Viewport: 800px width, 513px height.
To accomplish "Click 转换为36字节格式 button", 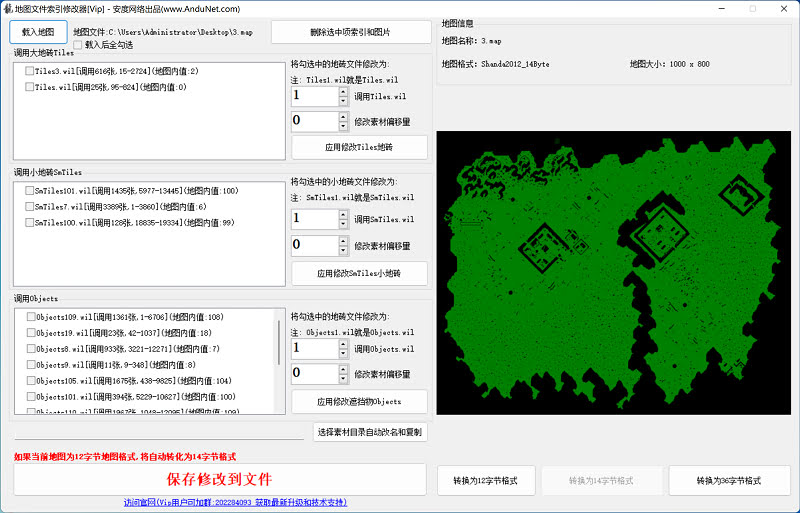I will pos(729,480).
